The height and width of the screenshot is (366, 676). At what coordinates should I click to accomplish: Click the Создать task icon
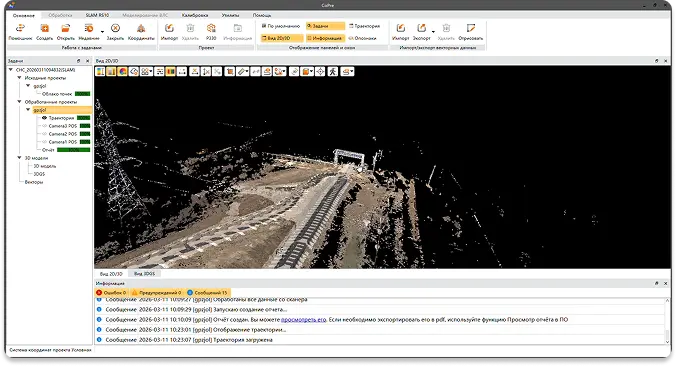click(44, 28)
